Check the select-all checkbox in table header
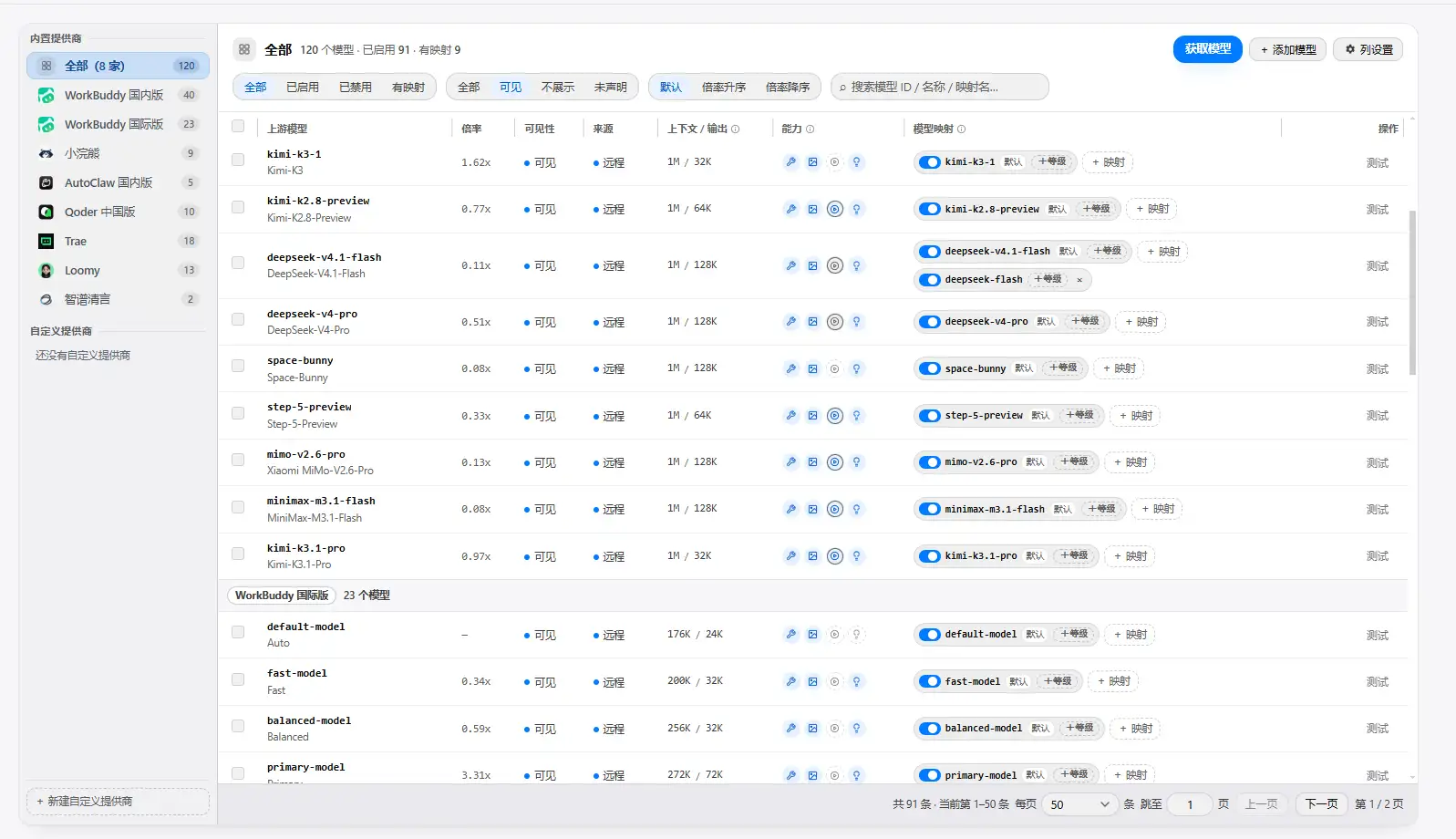Image resolution: width=1456 pixels, height=839 pixels. [x=238, y=127]
